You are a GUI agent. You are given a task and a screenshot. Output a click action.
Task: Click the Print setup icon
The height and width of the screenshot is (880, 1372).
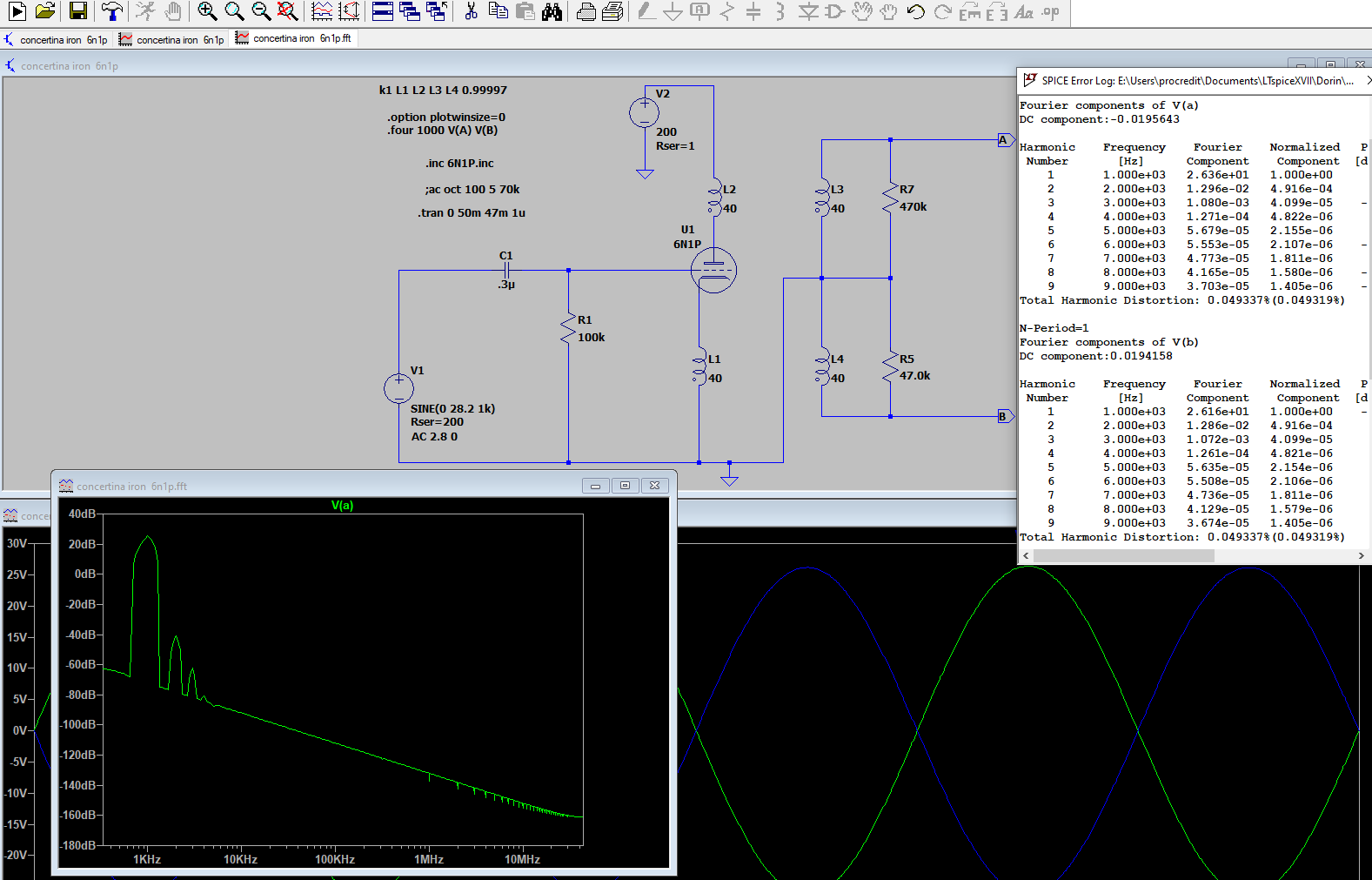[586, 11]
